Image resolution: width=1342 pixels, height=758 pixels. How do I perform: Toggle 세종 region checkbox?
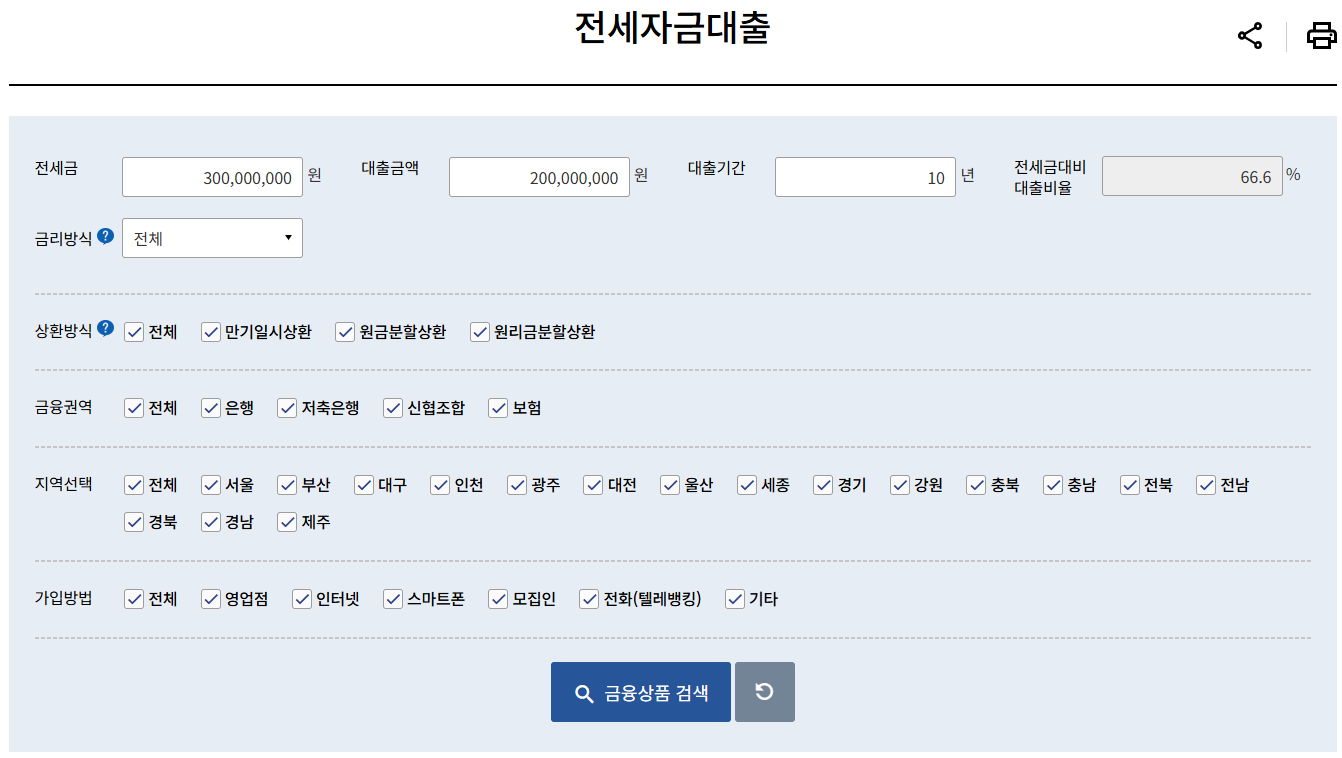pos(747,485)
